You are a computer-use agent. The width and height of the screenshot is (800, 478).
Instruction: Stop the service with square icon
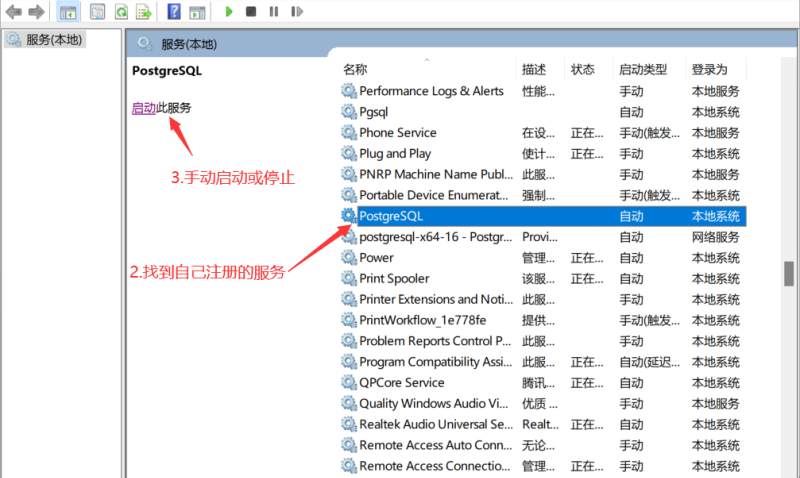coord(251,11)
